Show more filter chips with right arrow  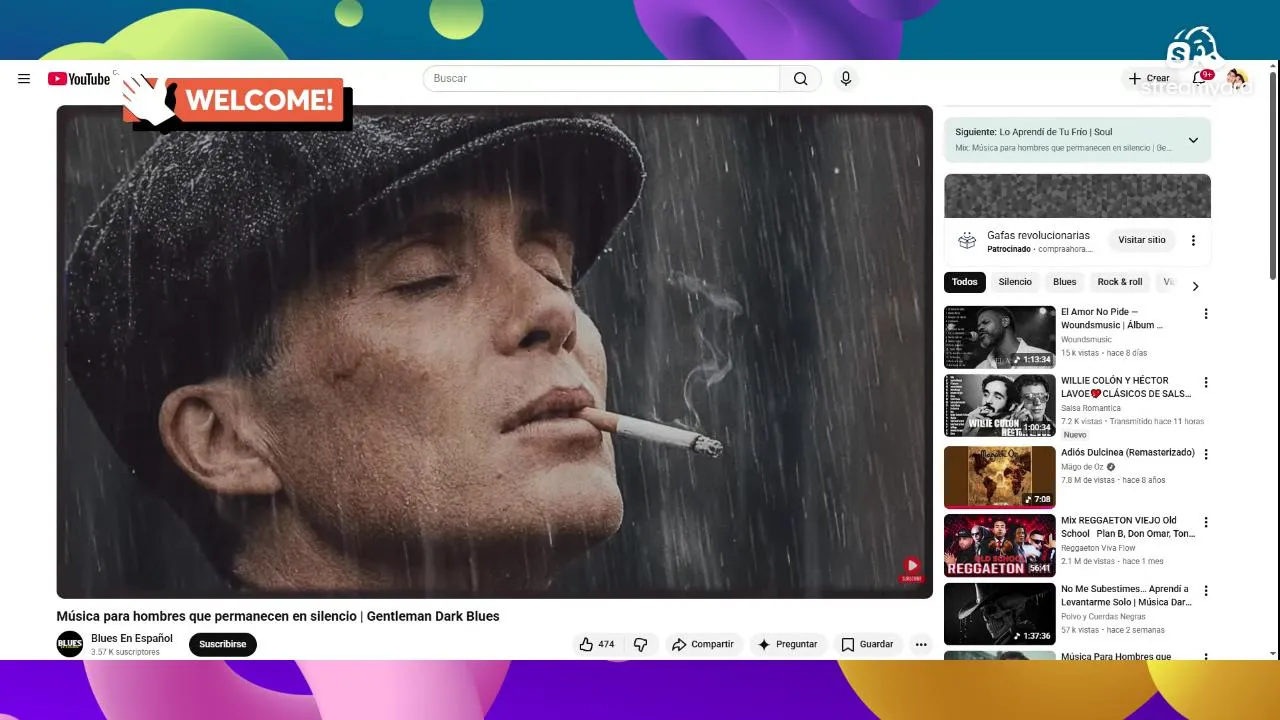point(1195,286)
